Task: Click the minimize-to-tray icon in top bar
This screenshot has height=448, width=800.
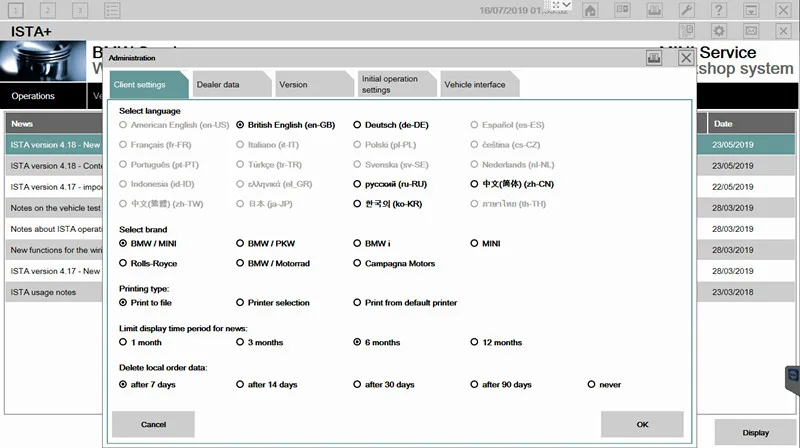Action: click(751, 10)
